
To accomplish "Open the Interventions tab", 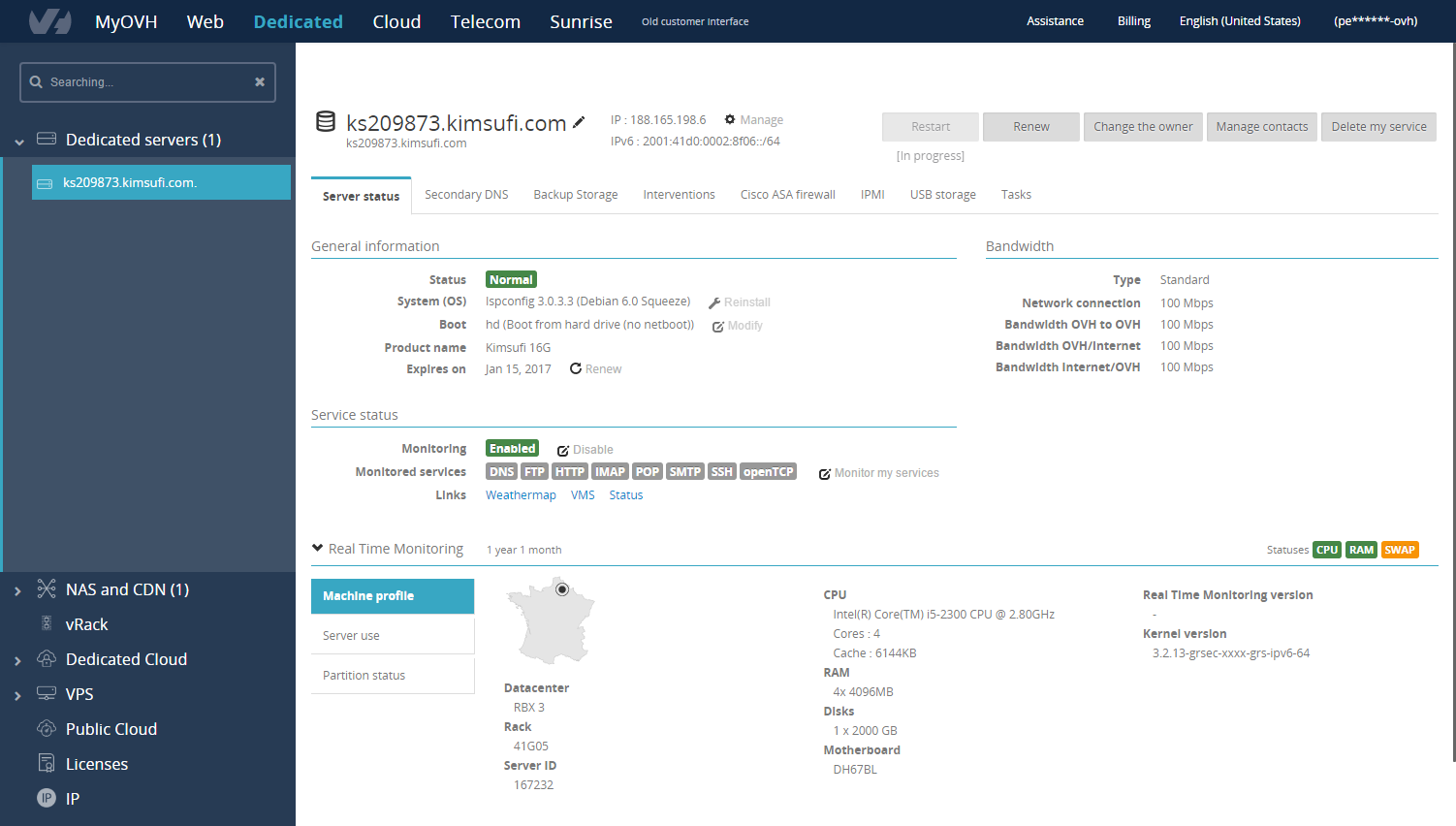I will point(680,195).
